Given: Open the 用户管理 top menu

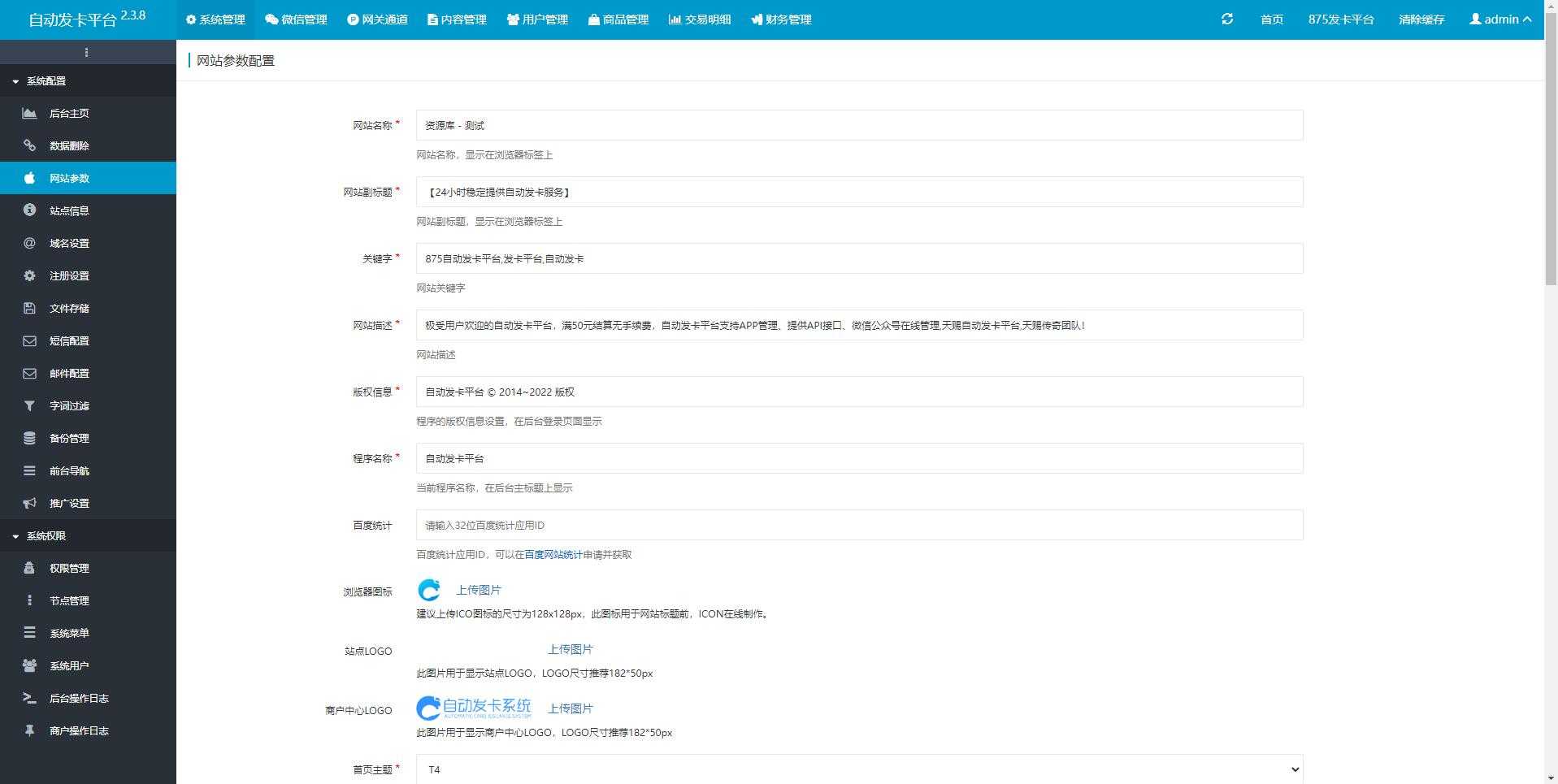Looking at the screenshot, I should 537,19.
